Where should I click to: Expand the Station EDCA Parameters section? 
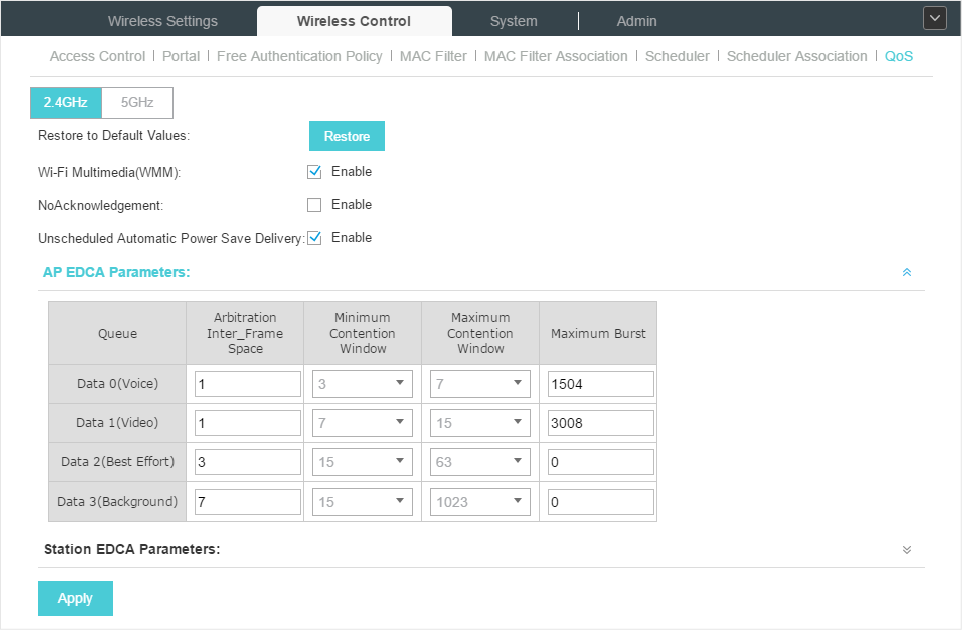(907, 550)
